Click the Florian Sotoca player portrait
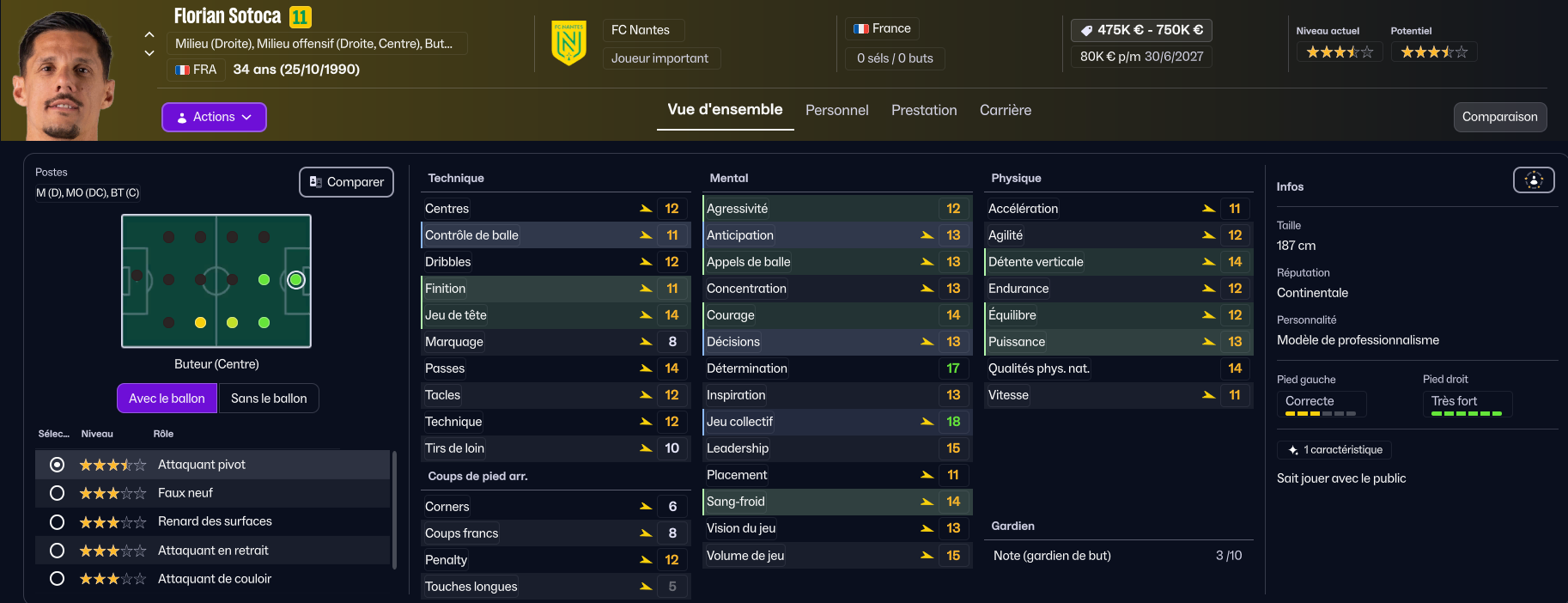The height and width of the screenshot is (603, 1568). [64, 77]
